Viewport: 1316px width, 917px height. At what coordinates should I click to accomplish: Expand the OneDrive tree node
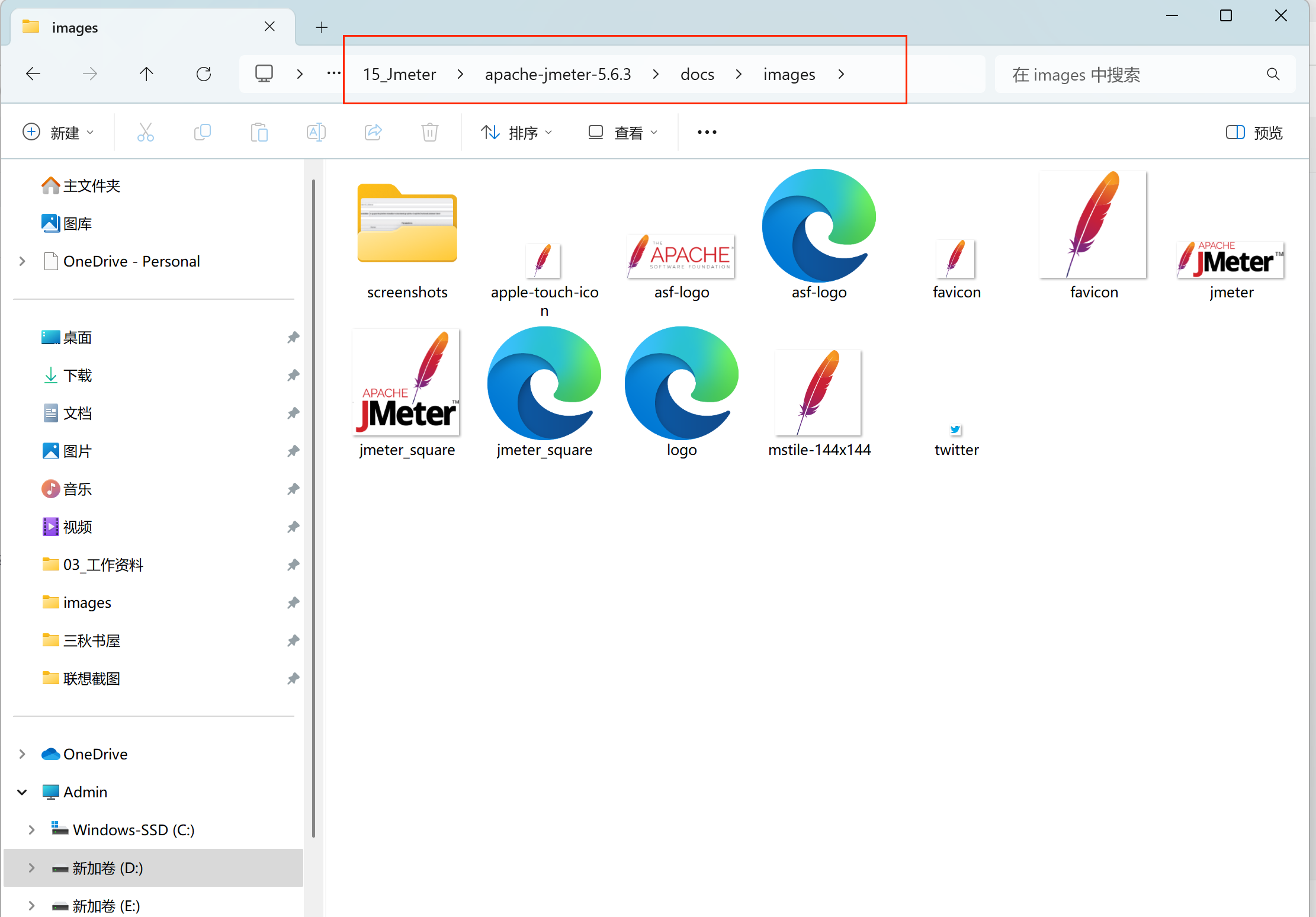click(23, 754)
